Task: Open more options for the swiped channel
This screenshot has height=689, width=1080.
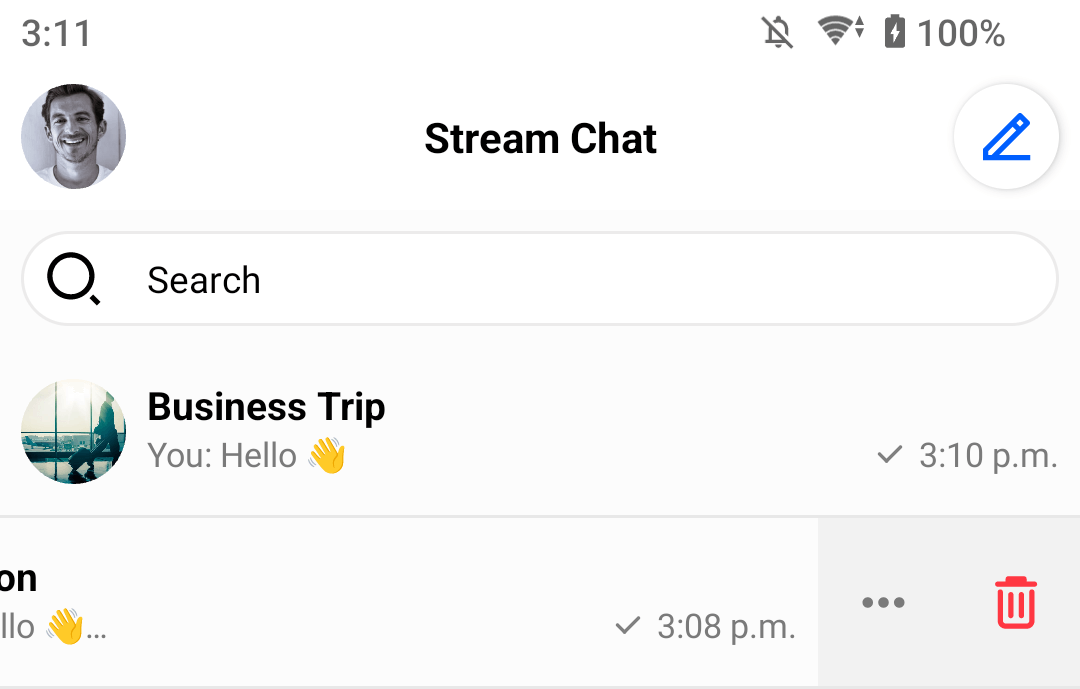Action: [x=883, y=602]
